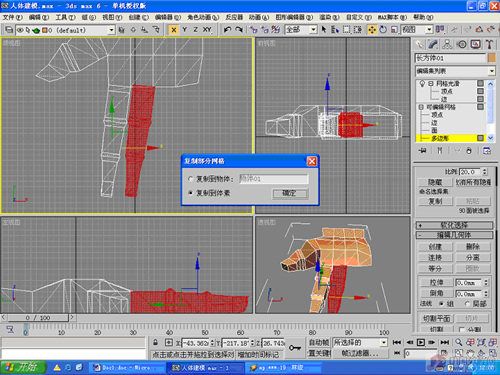Select the arrow Select Object tool
Viewport: 500px width, 375px height.
324,30
